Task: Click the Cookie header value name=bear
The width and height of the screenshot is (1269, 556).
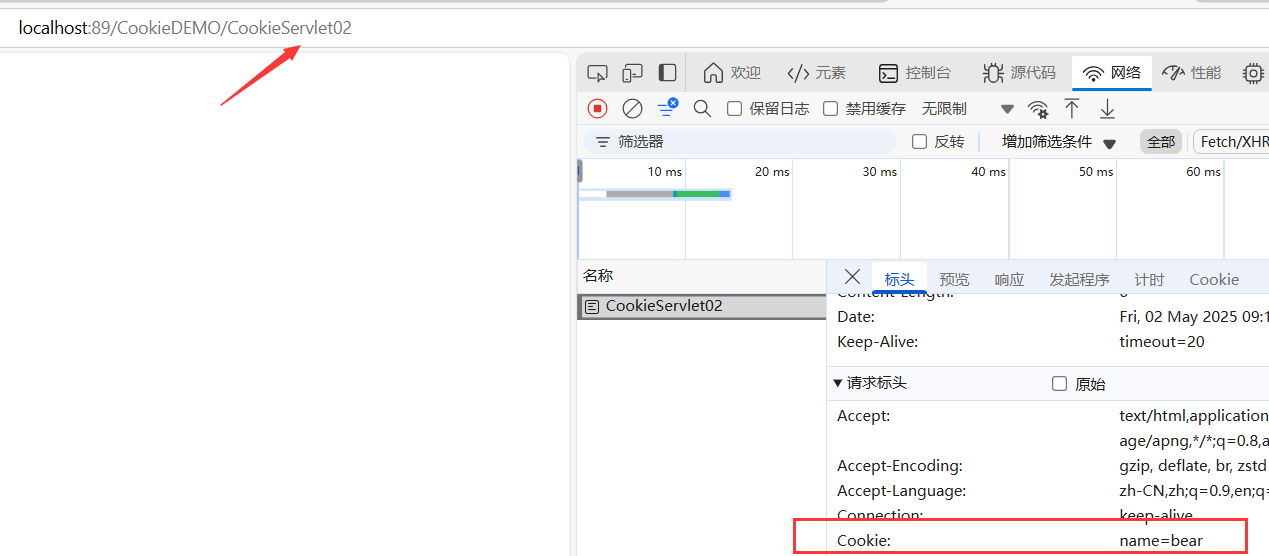Action: [1161, 541]
